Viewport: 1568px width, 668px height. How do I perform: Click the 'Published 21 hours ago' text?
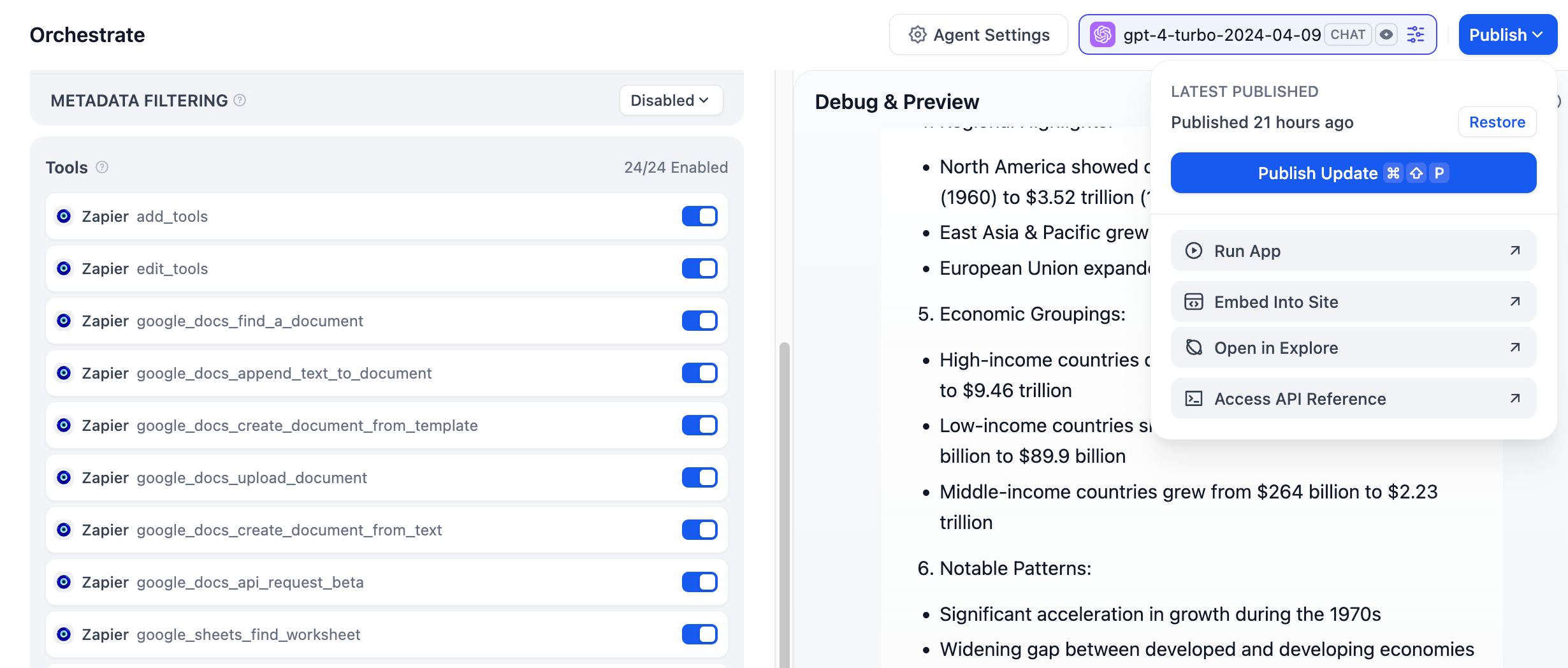[x=1261, y=122]
